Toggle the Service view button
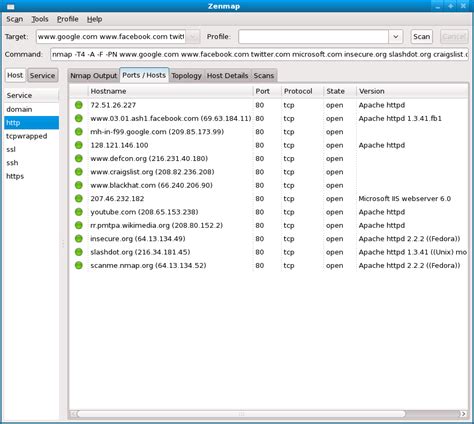Viewport: 474px width, 424px height. tap(42, 75)
